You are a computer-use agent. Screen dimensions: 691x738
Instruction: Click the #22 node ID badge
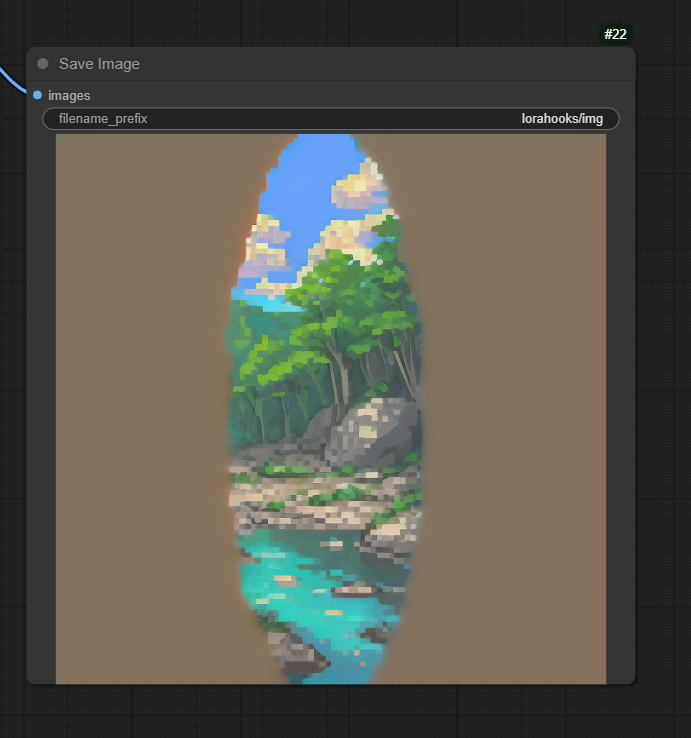click(x=615, y=34)
